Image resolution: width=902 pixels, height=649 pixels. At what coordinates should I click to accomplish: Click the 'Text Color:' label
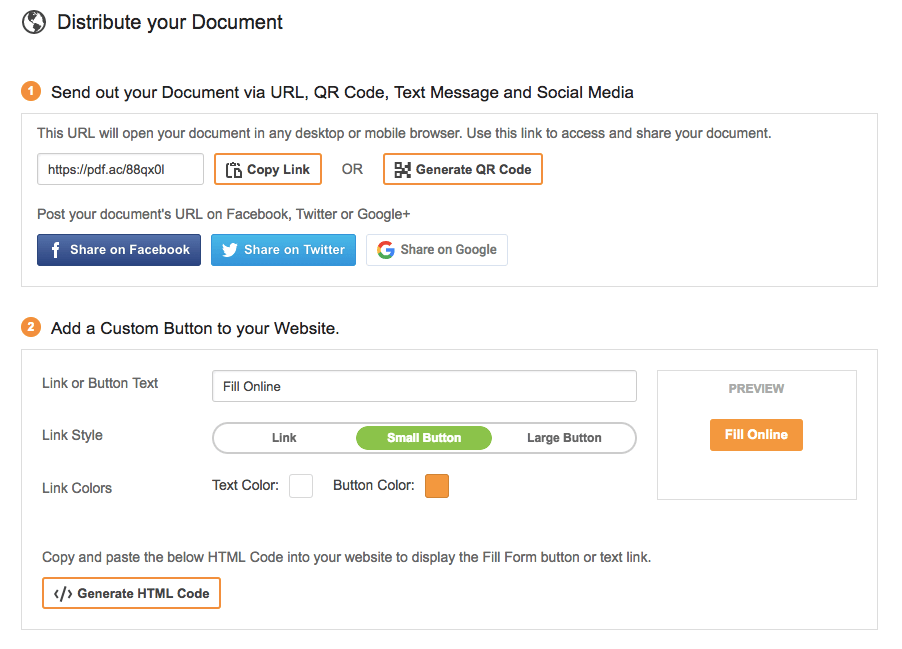[x=245, y=485]
